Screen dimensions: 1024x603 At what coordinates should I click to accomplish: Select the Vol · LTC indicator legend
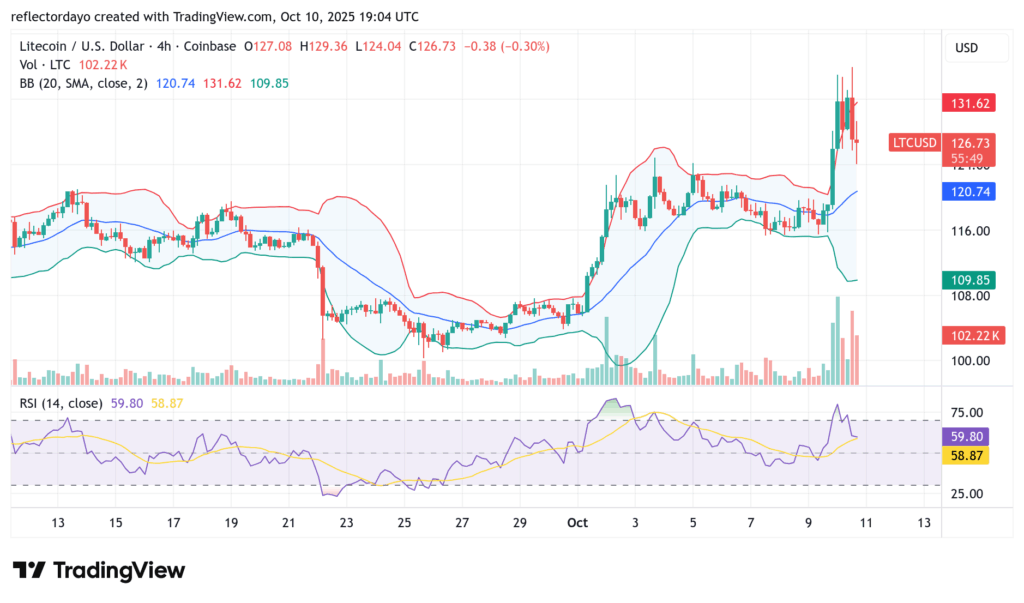(x=44, y=65)
